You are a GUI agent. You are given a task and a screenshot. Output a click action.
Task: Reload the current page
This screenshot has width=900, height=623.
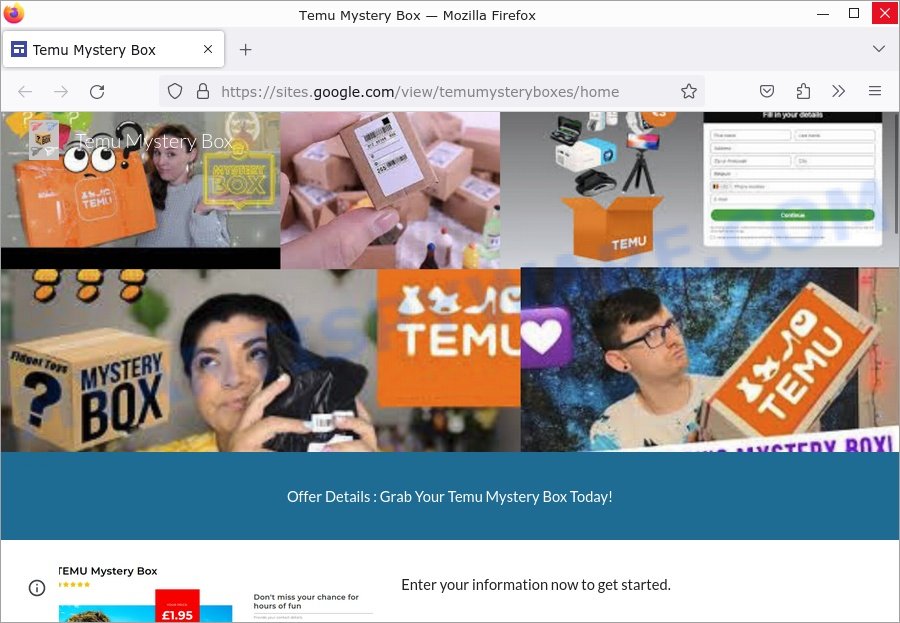coord(97,91)
